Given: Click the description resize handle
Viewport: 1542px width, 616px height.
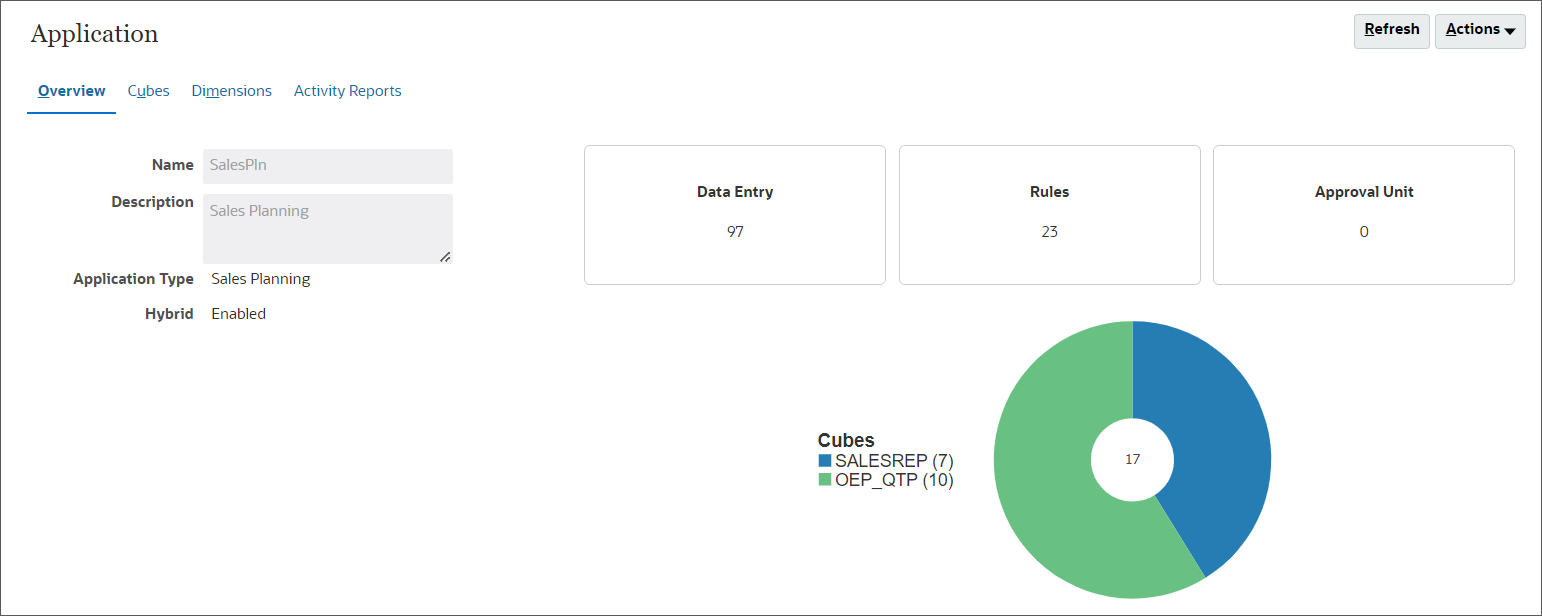Looking at the screenshot, I should pos(445,257).
